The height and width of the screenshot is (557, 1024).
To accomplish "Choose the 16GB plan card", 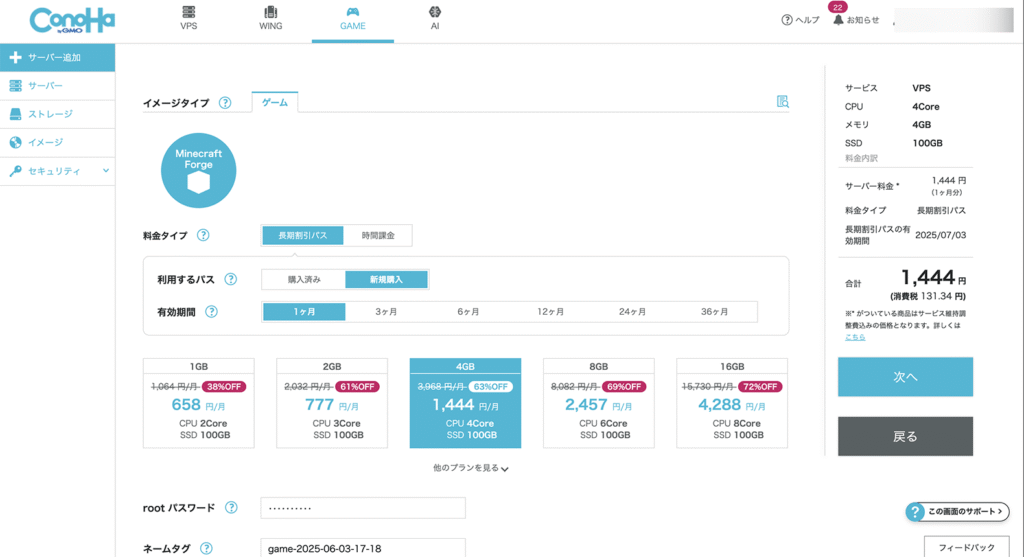I will coord(732,403).
